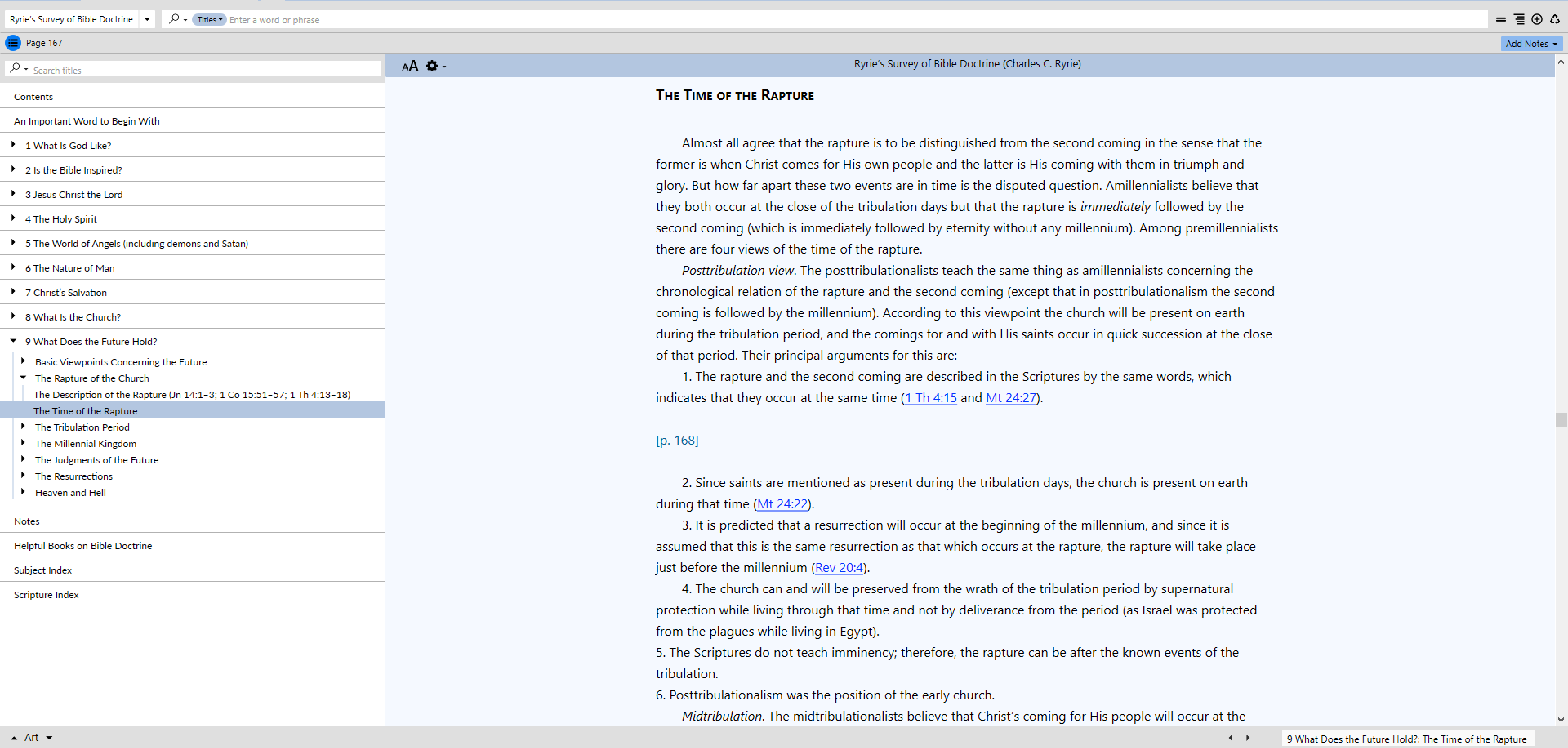Screen dimensions: 1568x748
Task: Open the AA font size control
Action: click(x=410, y=66)
